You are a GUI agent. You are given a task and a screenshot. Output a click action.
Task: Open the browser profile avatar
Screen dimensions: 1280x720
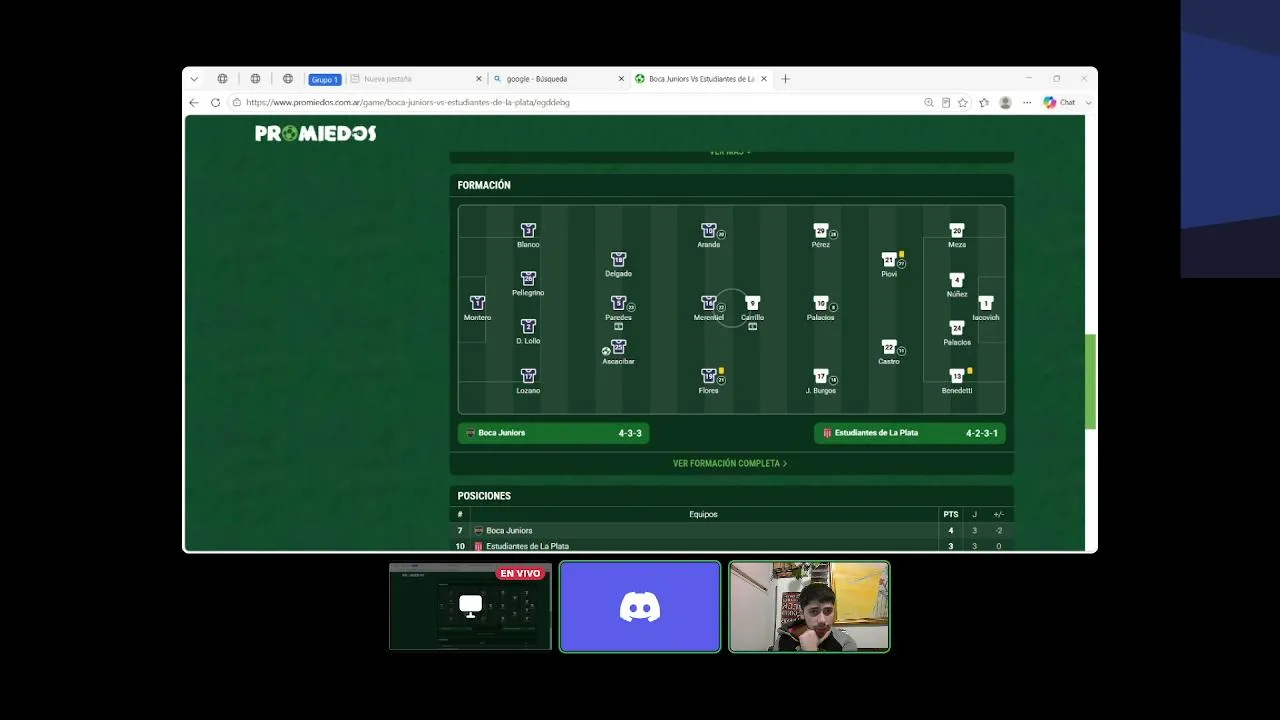(x=1005, y=102)
